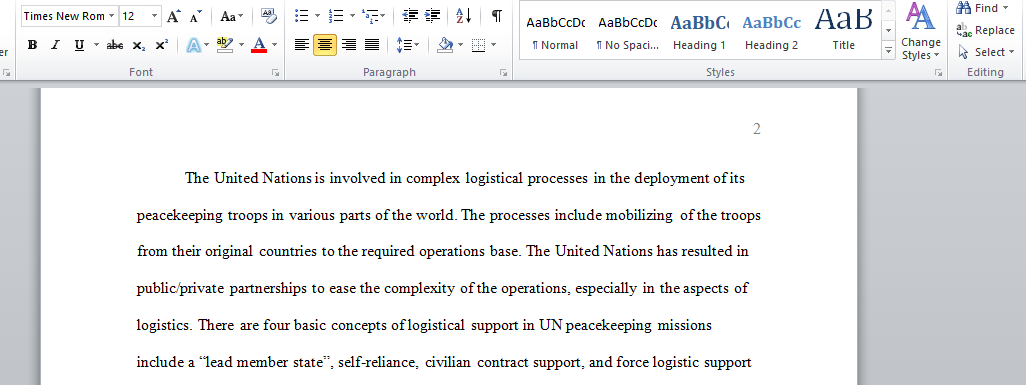Open the Times New Roman font name dropdown
Image resolution: width=1026 pixels, height=385 pixels.
click(x=111, y=16)
